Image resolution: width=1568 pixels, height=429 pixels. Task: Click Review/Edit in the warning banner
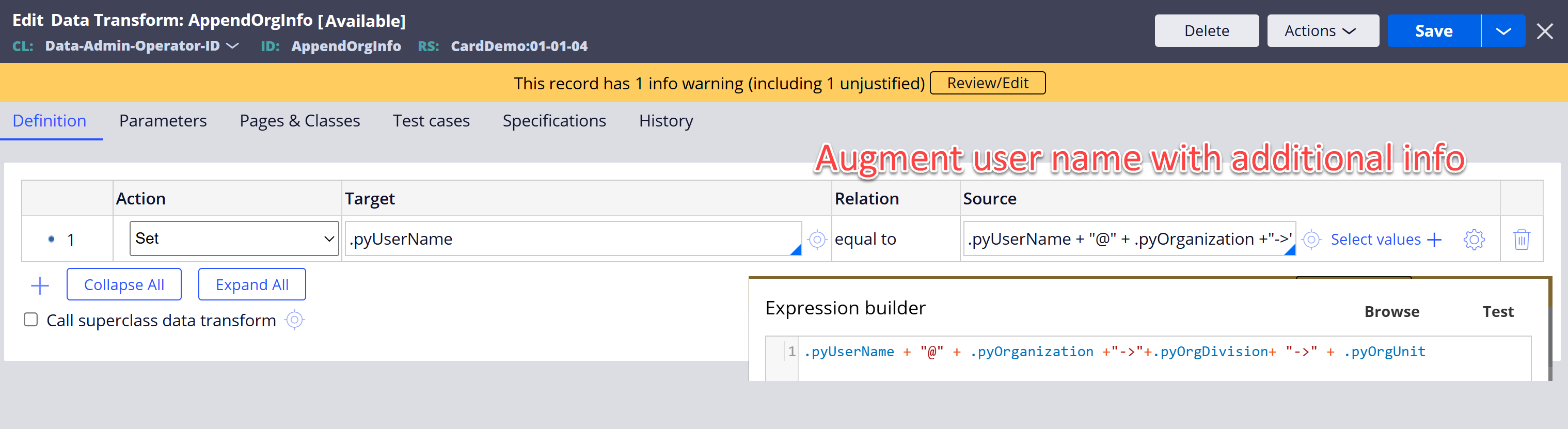click(987, 83)
